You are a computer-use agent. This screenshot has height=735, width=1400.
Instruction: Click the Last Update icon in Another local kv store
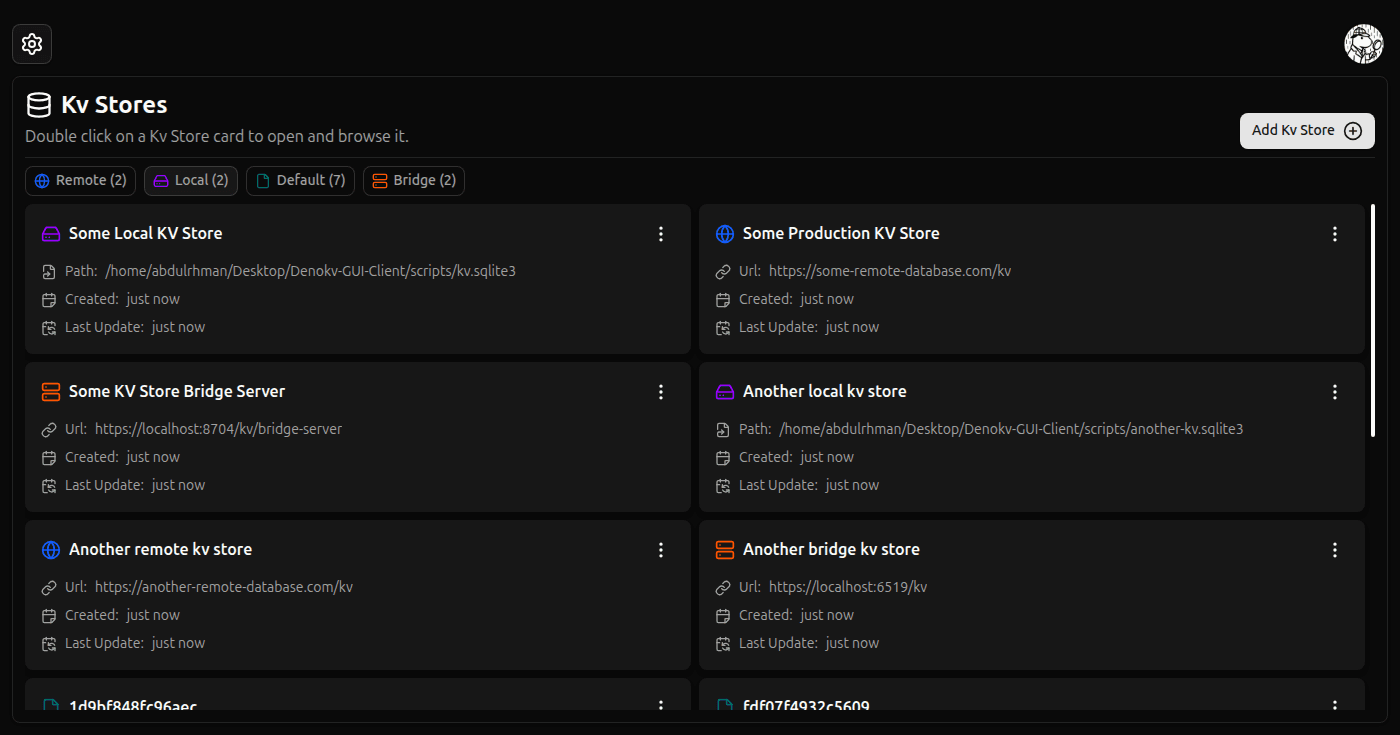tap(723, 485)
